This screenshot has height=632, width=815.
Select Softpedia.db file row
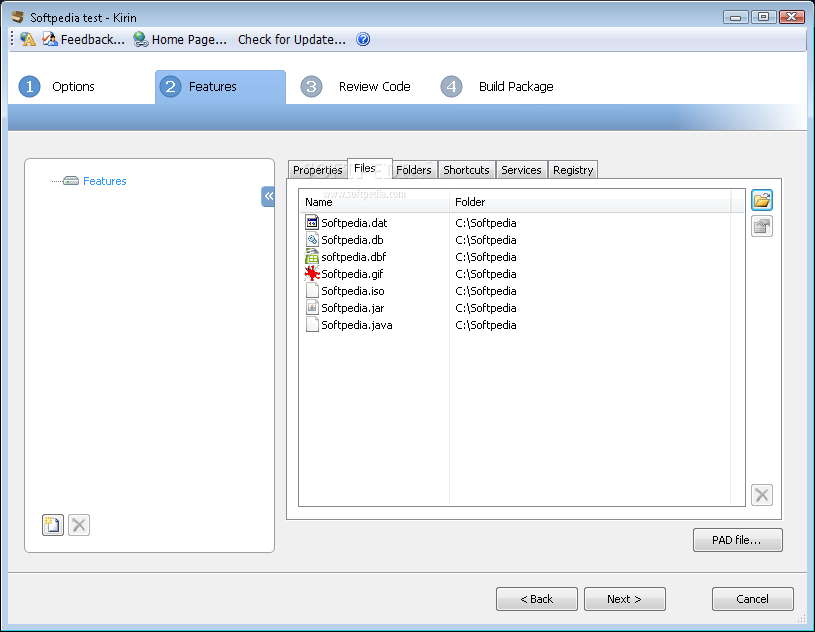[x=522, y=240]
